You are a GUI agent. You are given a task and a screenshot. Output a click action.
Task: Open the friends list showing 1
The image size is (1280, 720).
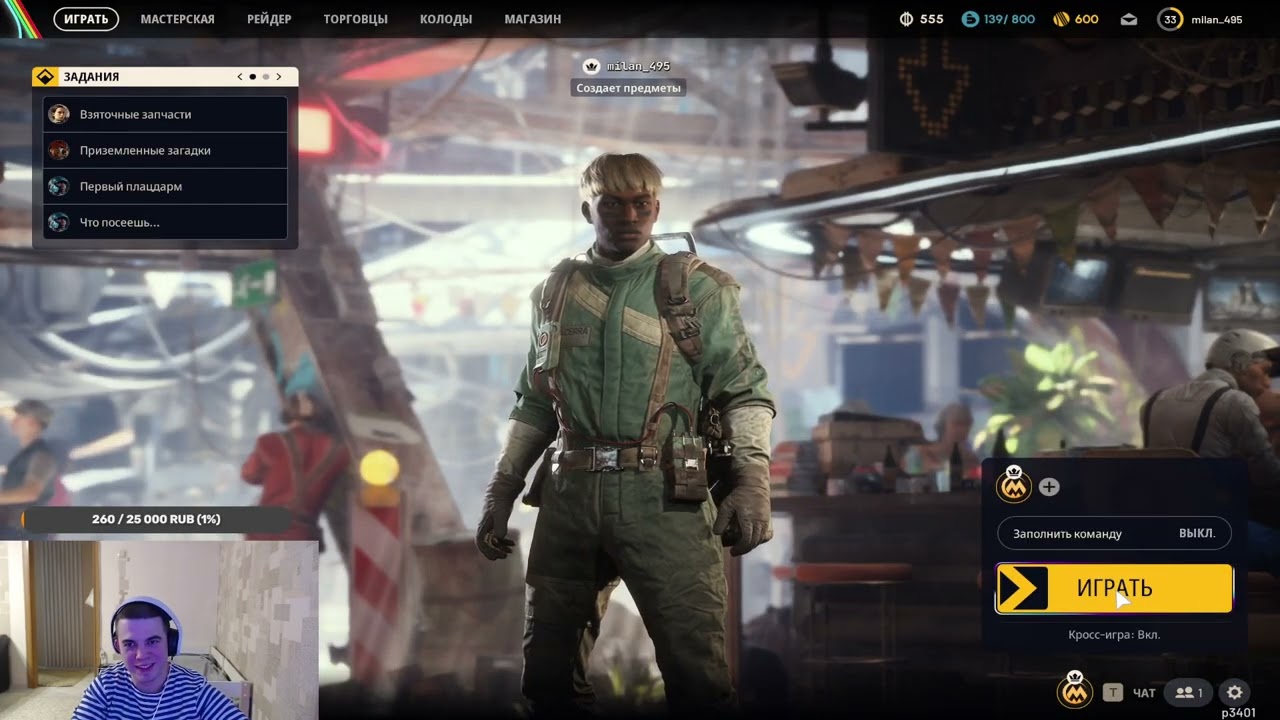(x=1188, y=692)
